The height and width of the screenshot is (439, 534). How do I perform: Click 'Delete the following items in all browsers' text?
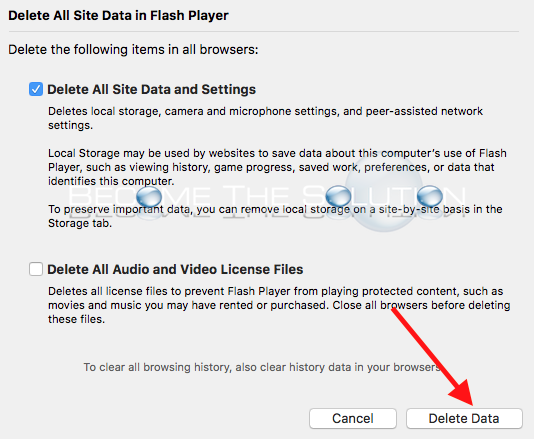(x=133, y=50)
